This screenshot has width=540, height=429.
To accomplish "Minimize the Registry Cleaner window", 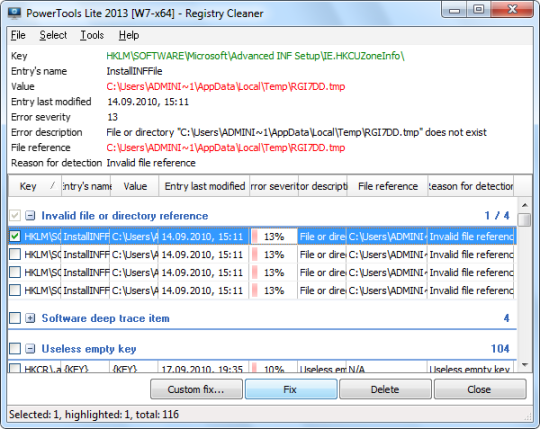I will pyautogui.click(x=455, y=10).
